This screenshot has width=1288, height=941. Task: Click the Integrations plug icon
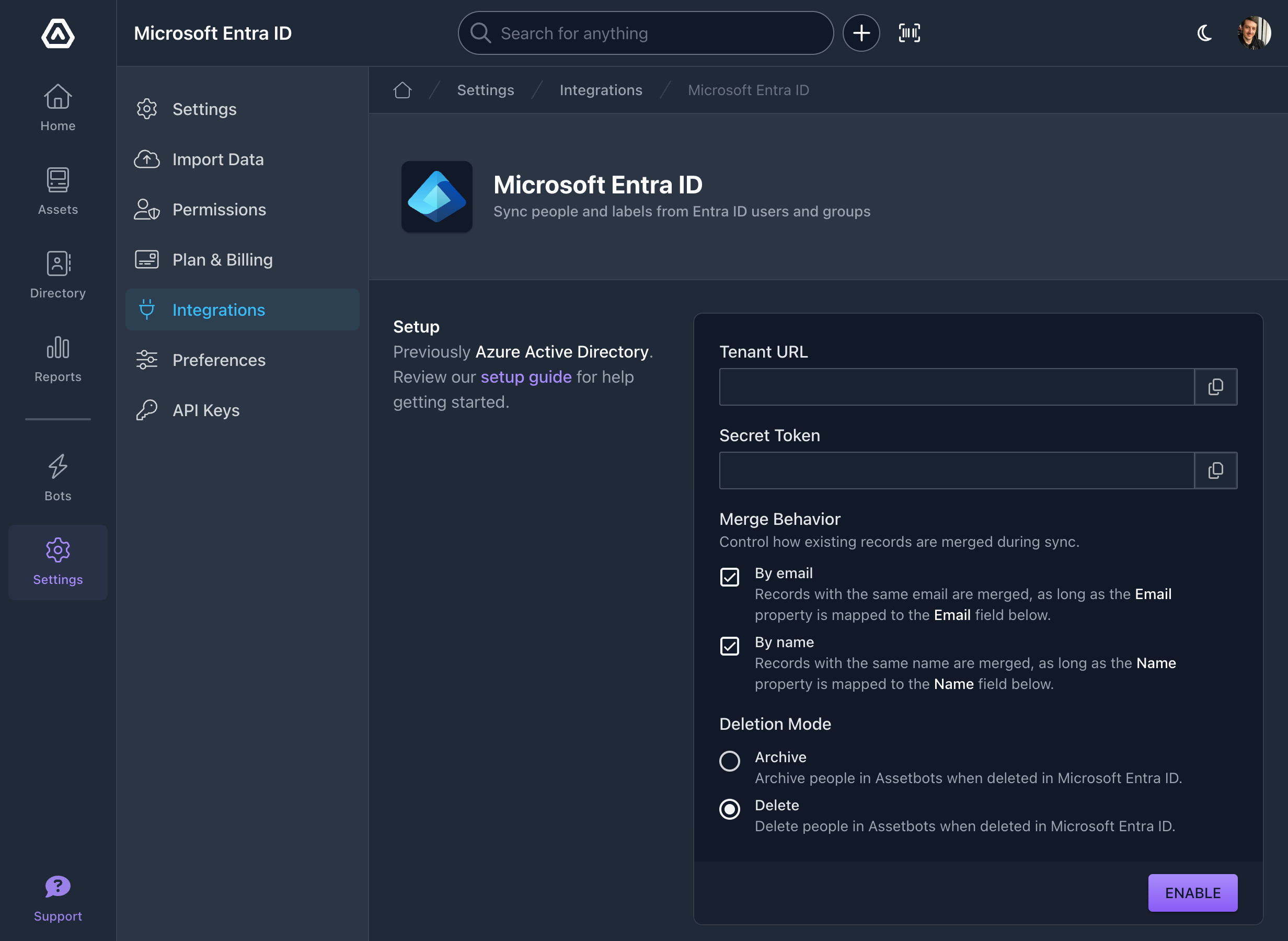[x=147, y=309]
